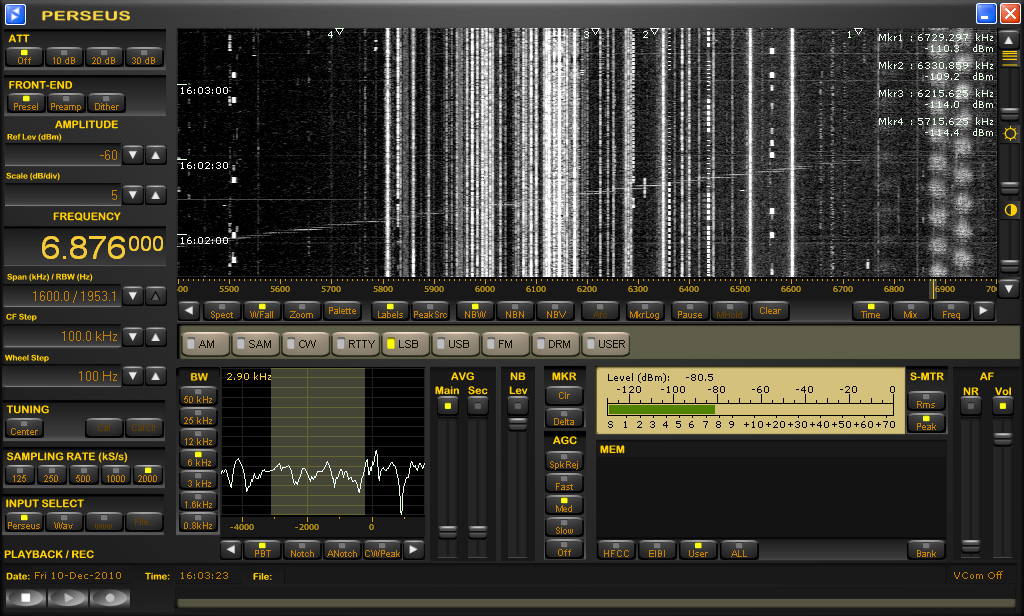Click the Perseus logo icon in title bar
The width and height of the screenshot is (1024, 616).
pyautogui.click(x=15, y=14)
